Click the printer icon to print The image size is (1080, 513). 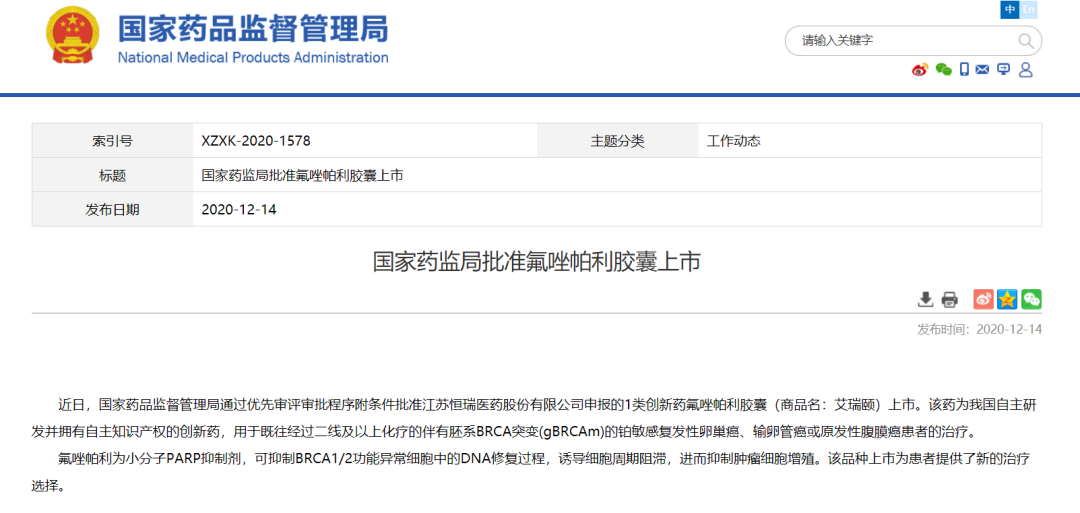pos(950,300)
